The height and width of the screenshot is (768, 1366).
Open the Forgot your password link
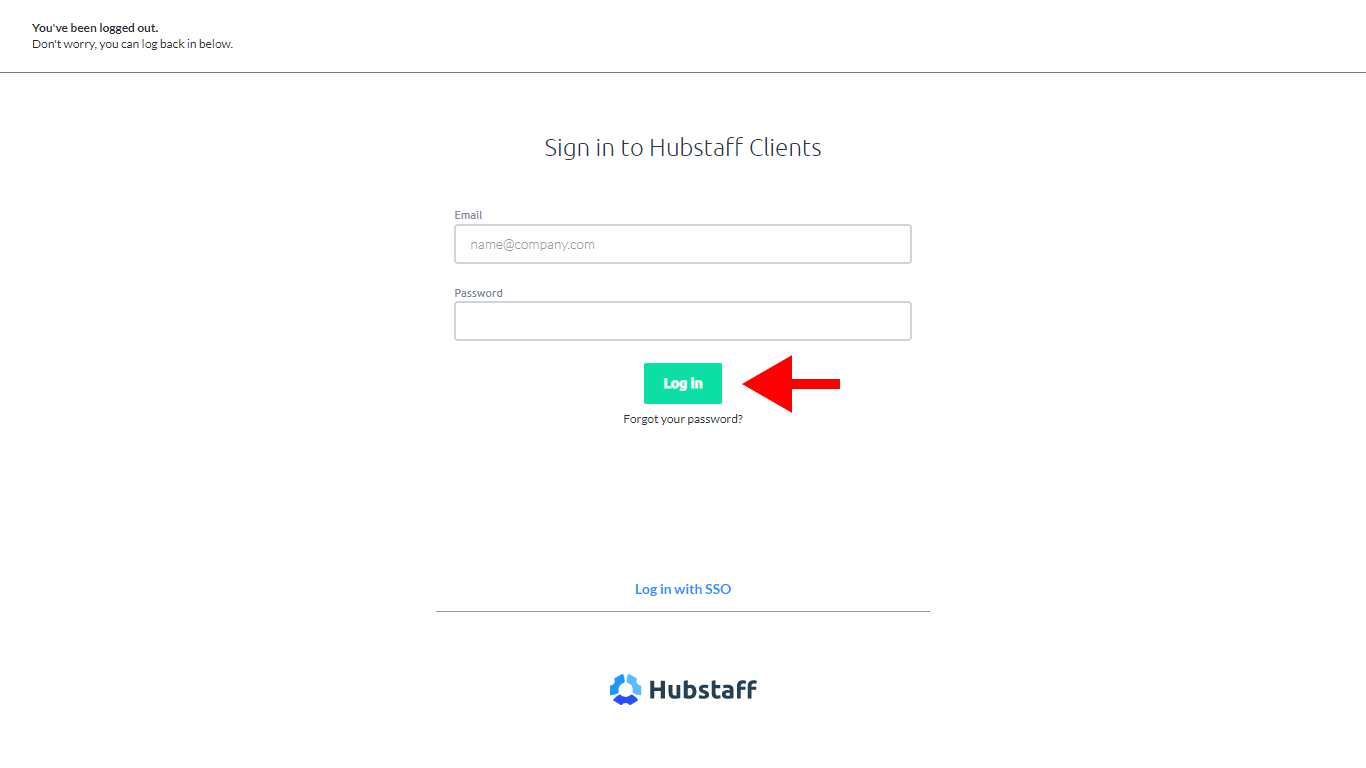point(683,419)
